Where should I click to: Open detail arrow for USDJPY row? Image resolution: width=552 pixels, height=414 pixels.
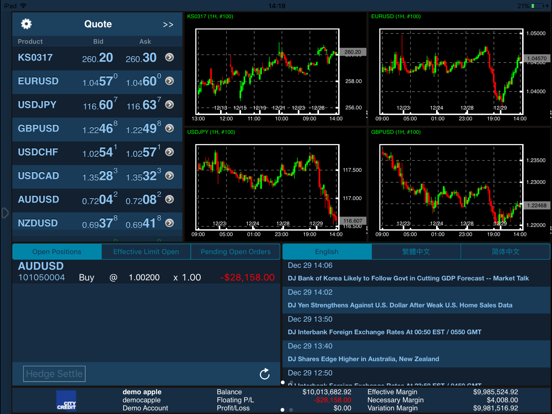click(169, 105)
